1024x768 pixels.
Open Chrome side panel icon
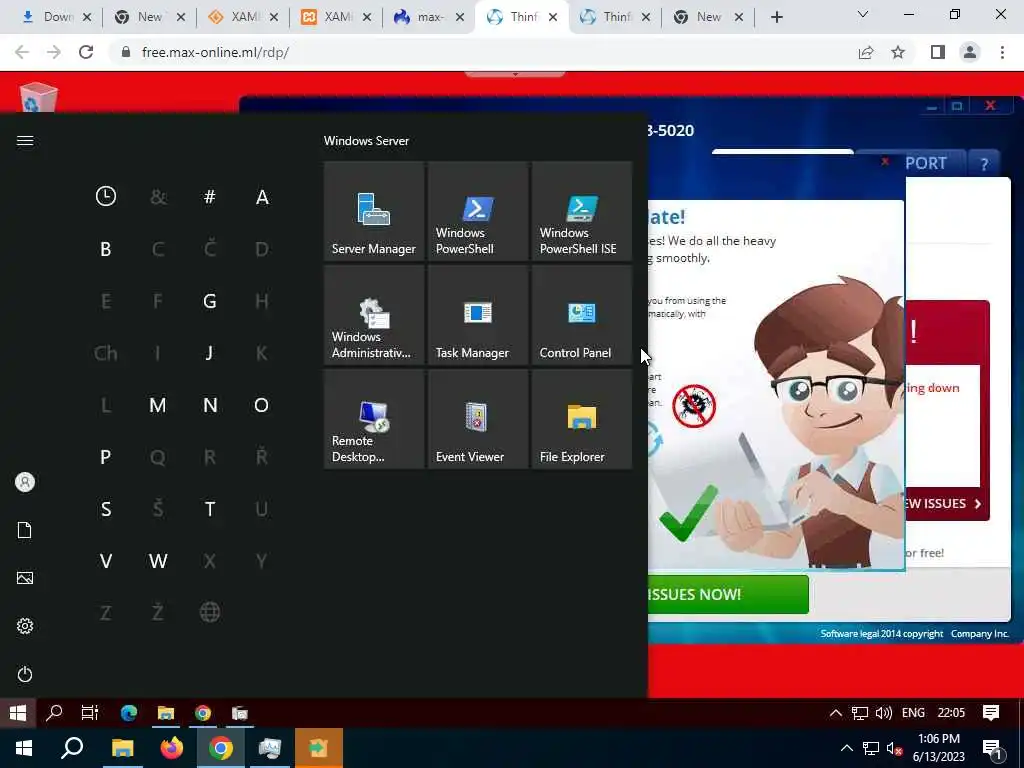coord(937,52)
